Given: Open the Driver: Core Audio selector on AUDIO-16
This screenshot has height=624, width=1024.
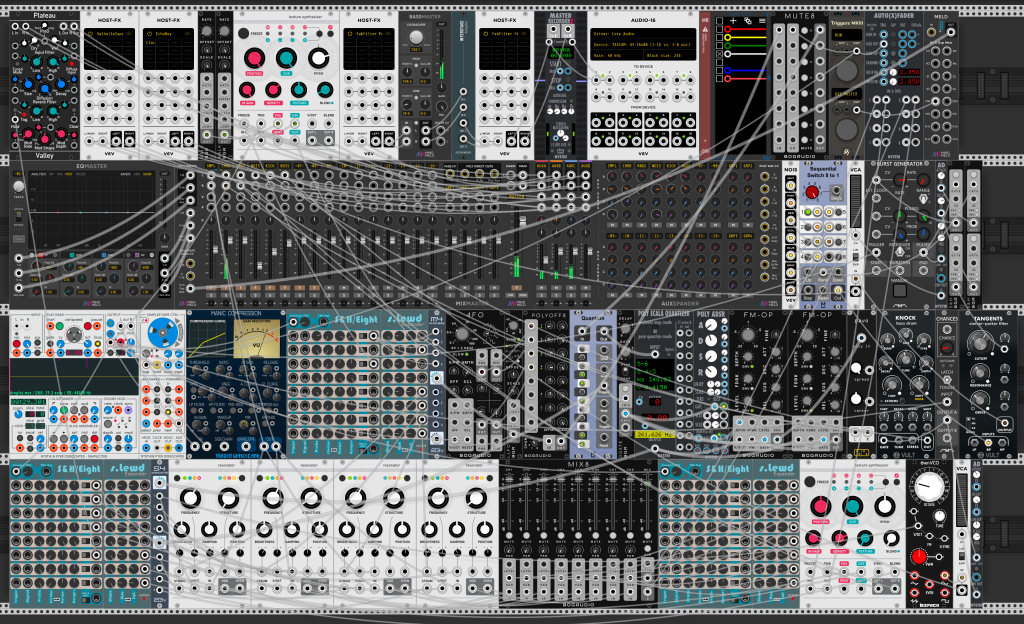Looking at the screenshot, I should point(643,33).
